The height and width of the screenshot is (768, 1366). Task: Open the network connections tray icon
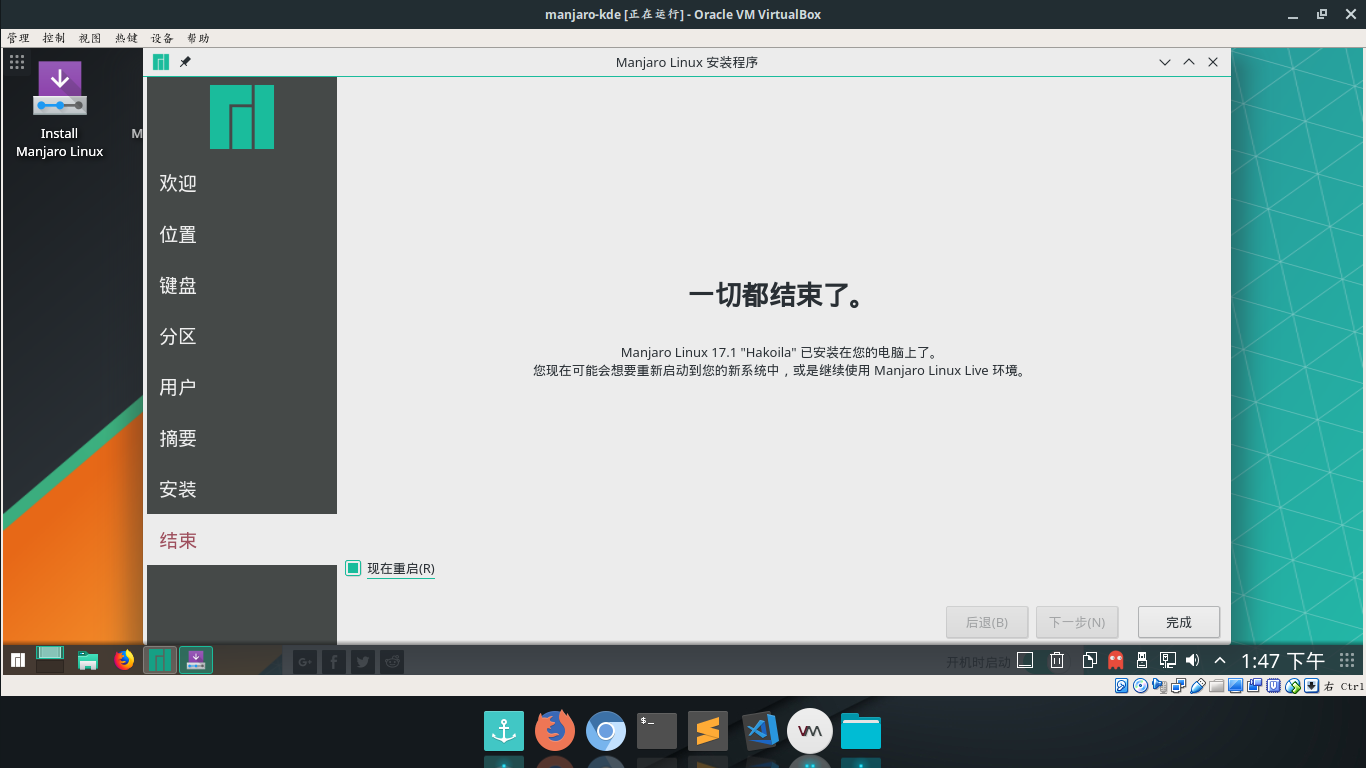[1167, 660]
